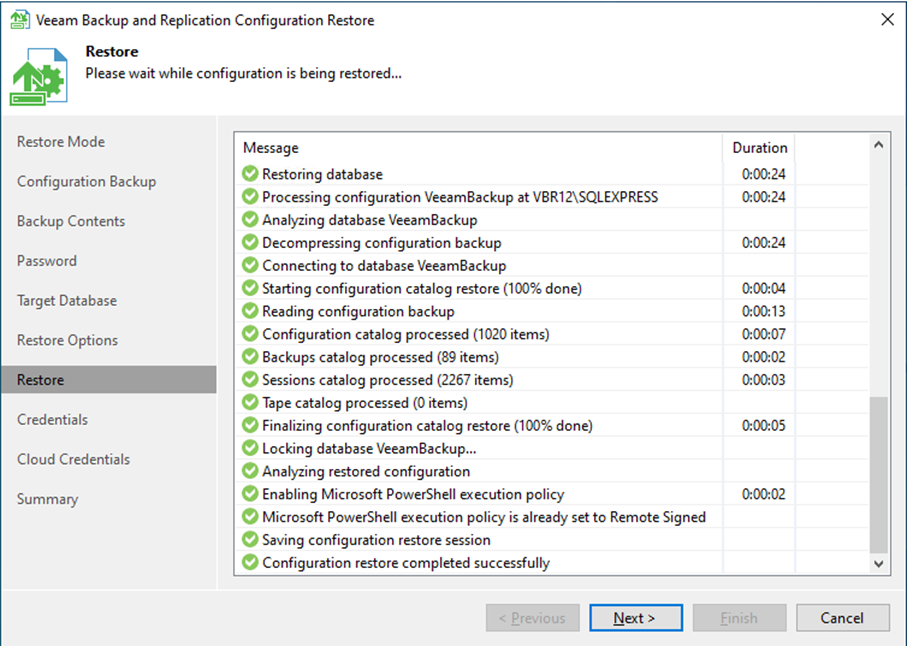
Task: Select 'Reading configuration backup' log text
Action: click(358, 311)
